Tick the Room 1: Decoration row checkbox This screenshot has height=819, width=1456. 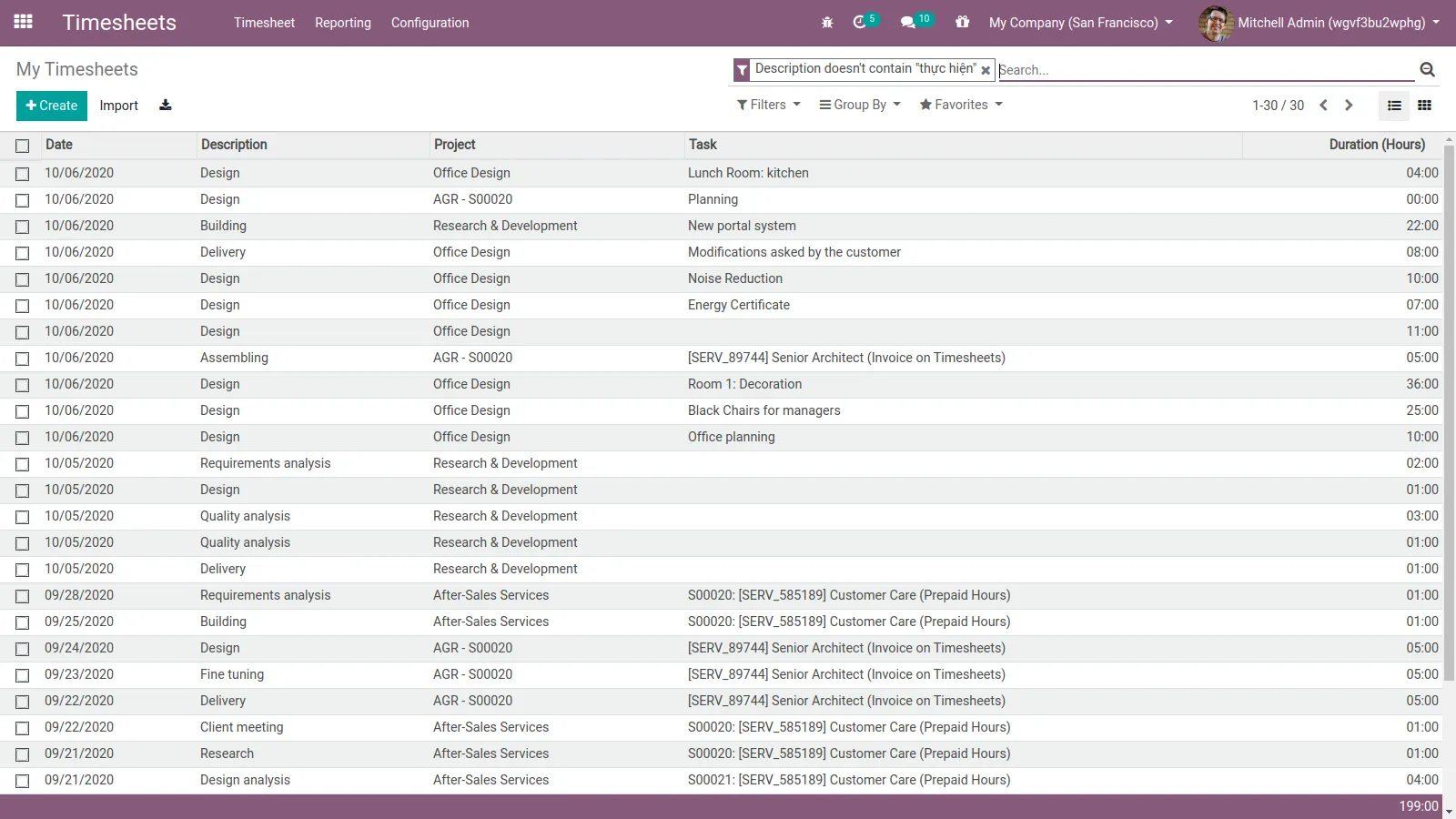pyautogui.click(x=23, y=385)
